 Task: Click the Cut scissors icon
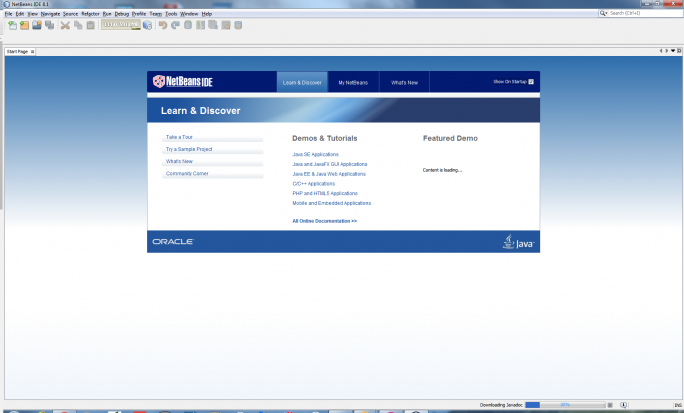click(x=65, y=25)
